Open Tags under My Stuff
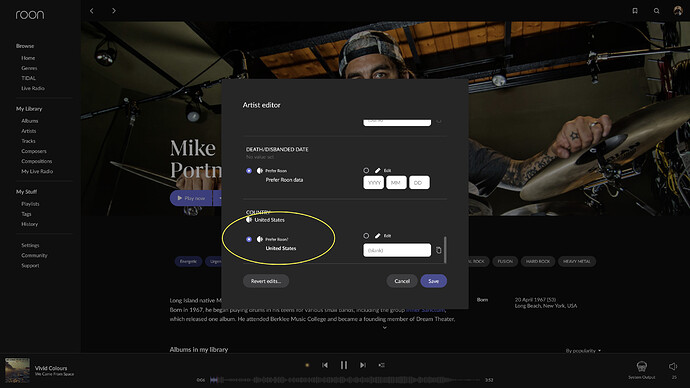The width and height of the screenshot is (690, 388). point(26,214)
